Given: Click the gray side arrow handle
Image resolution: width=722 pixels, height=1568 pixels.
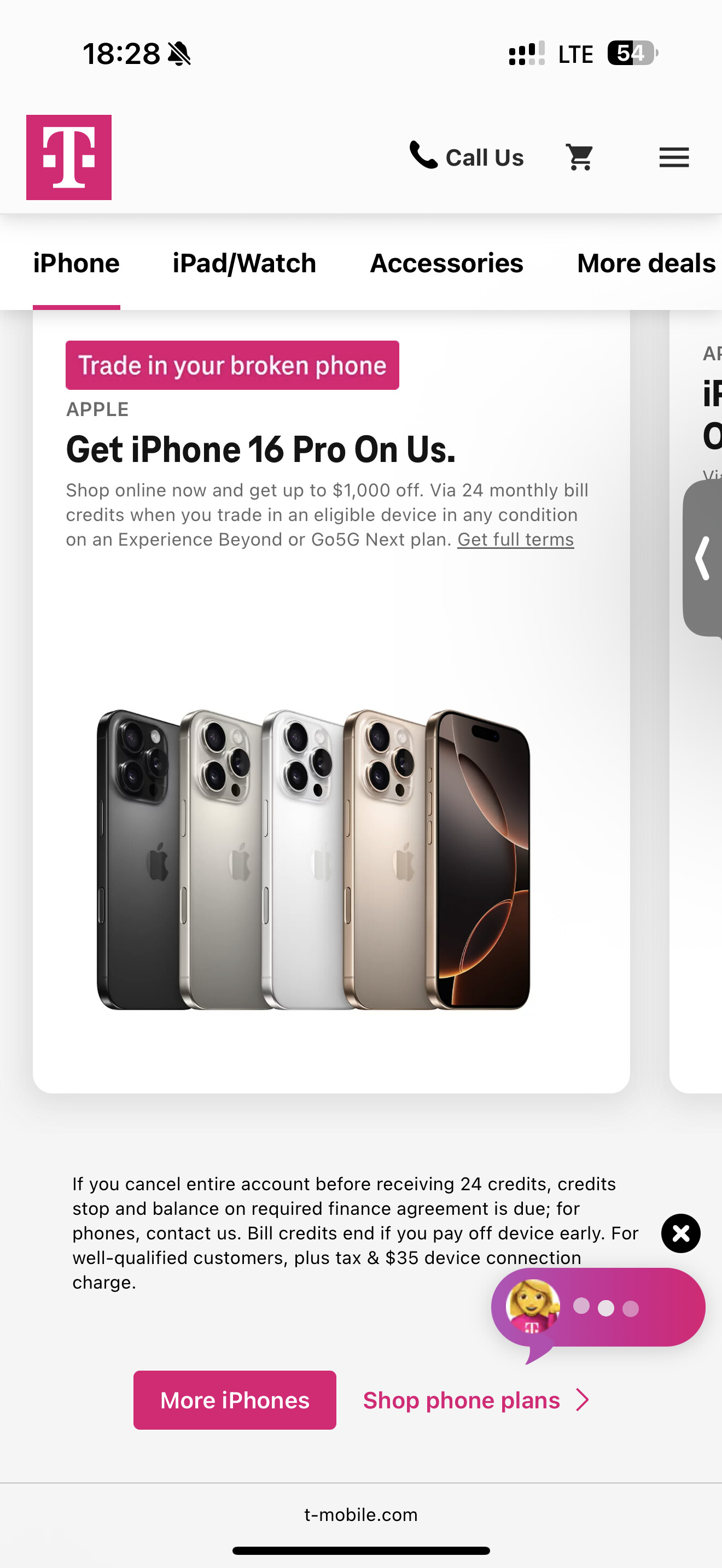Looking at the screenshot, I should (x=703, y=558).
